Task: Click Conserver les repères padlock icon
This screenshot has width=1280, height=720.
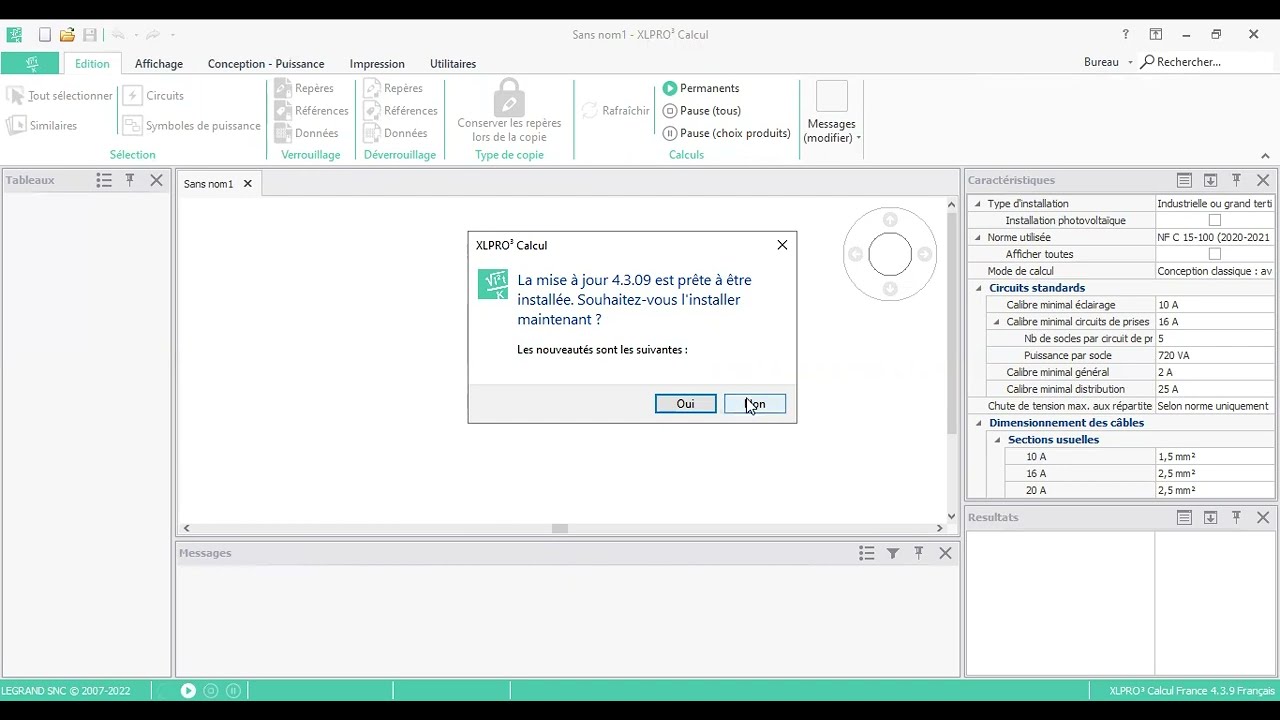Action: (x=509, y=97)
